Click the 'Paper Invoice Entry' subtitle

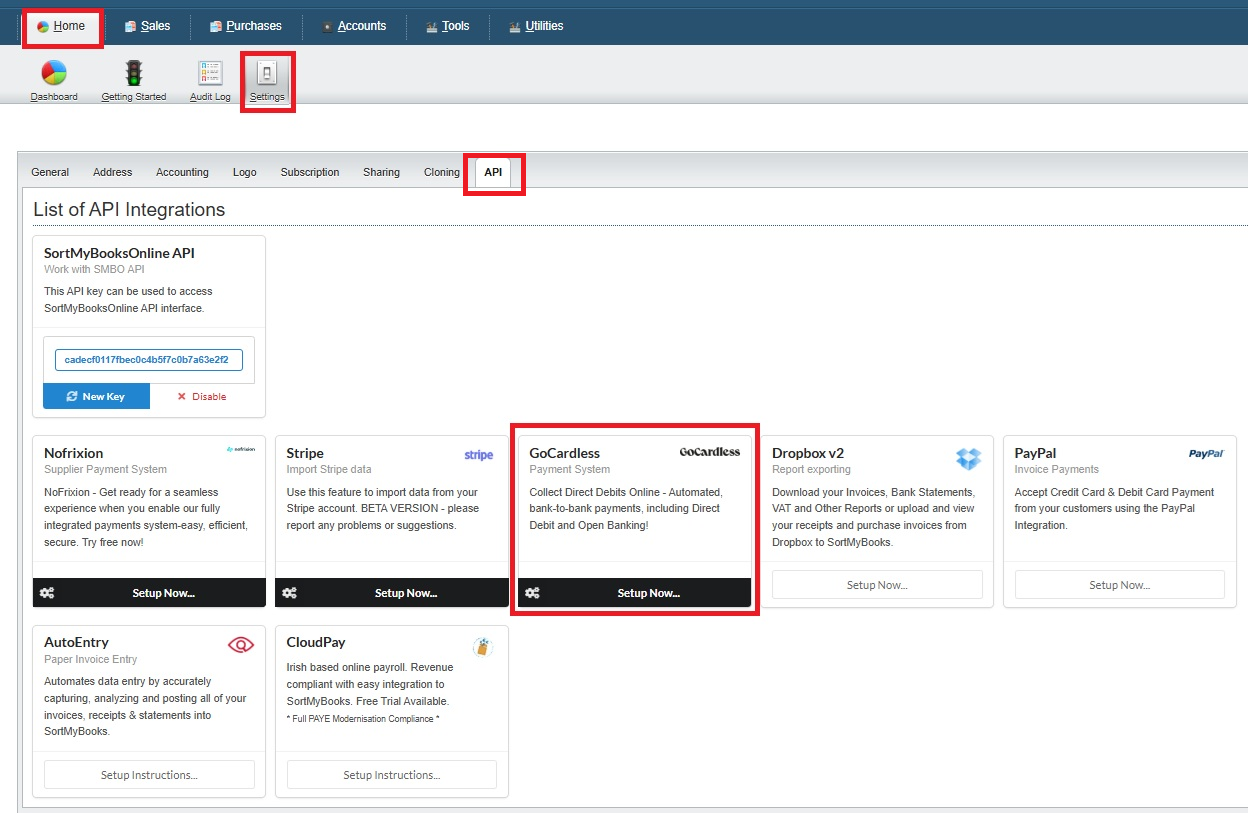coord(91,659)
